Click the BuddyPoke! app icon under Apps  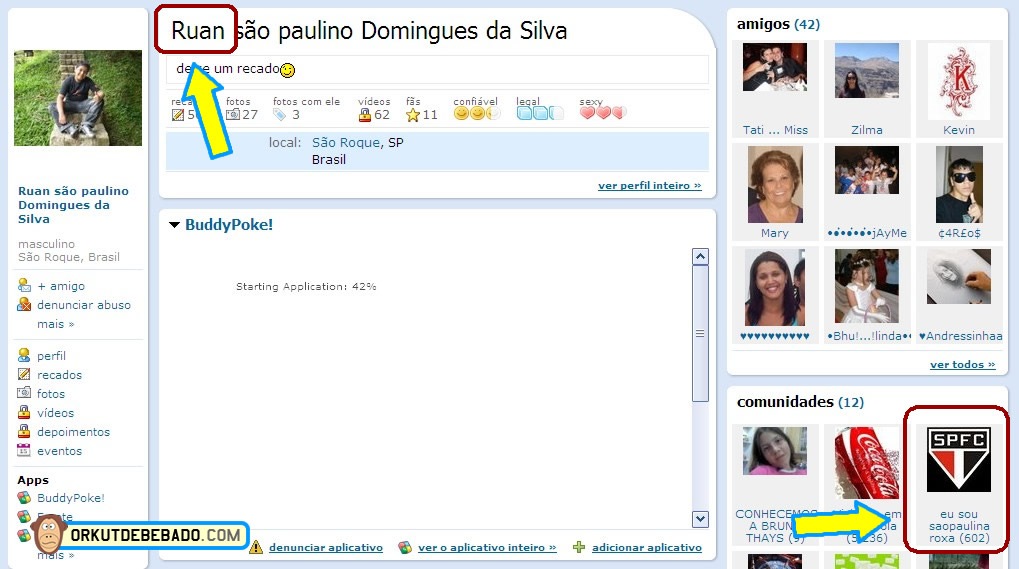pyautogui.click(x=24, y=498)
